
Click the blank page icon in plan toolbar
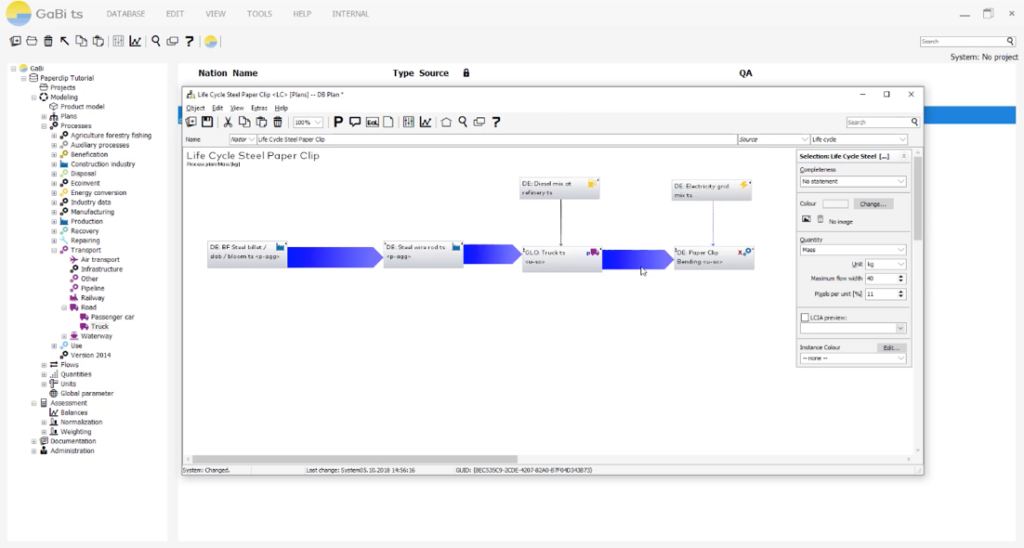388,122
